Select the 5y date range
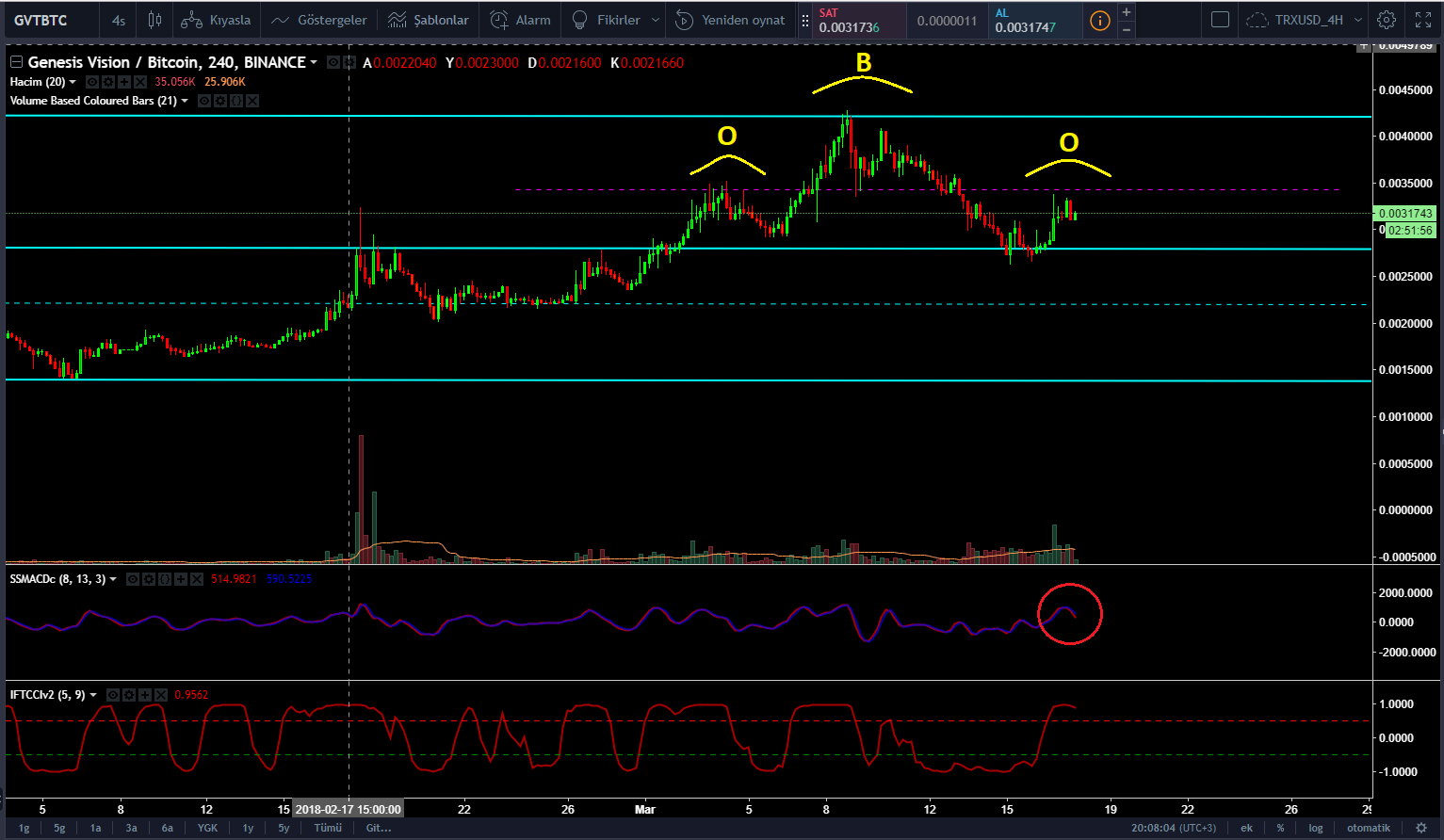Screen dimensions: 1444x840 (x=284, y=828)
